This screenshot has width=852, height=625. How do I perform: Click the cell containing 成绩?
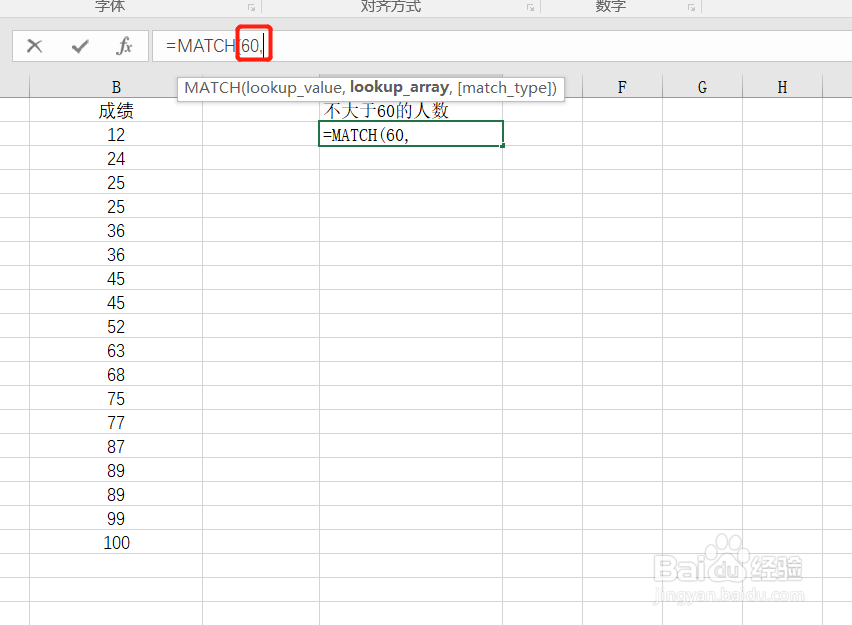[x=116, y=110]
